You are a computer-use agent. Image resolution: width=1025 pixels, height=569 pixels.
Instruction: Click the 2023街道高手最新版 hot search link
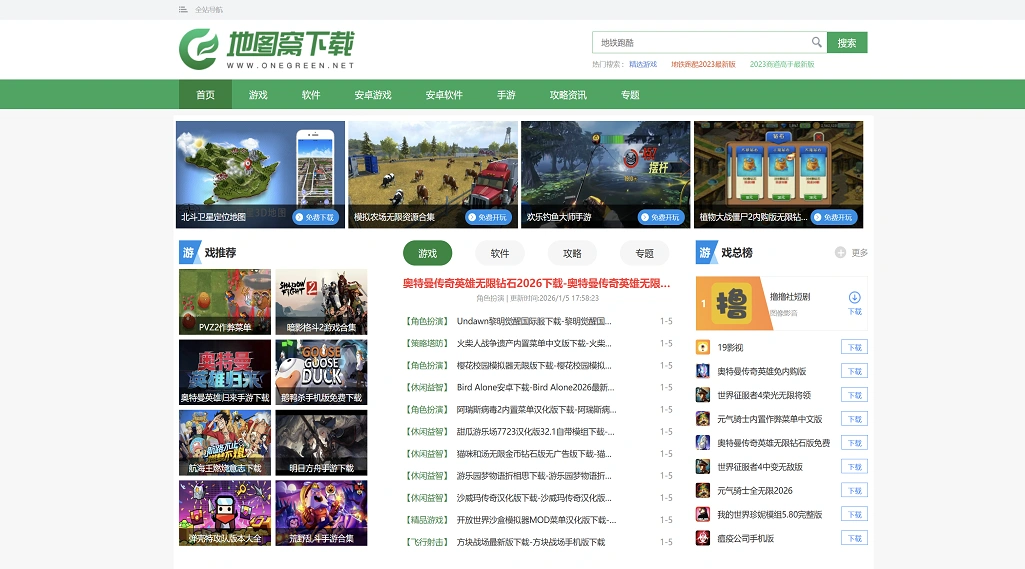(782, 64)
